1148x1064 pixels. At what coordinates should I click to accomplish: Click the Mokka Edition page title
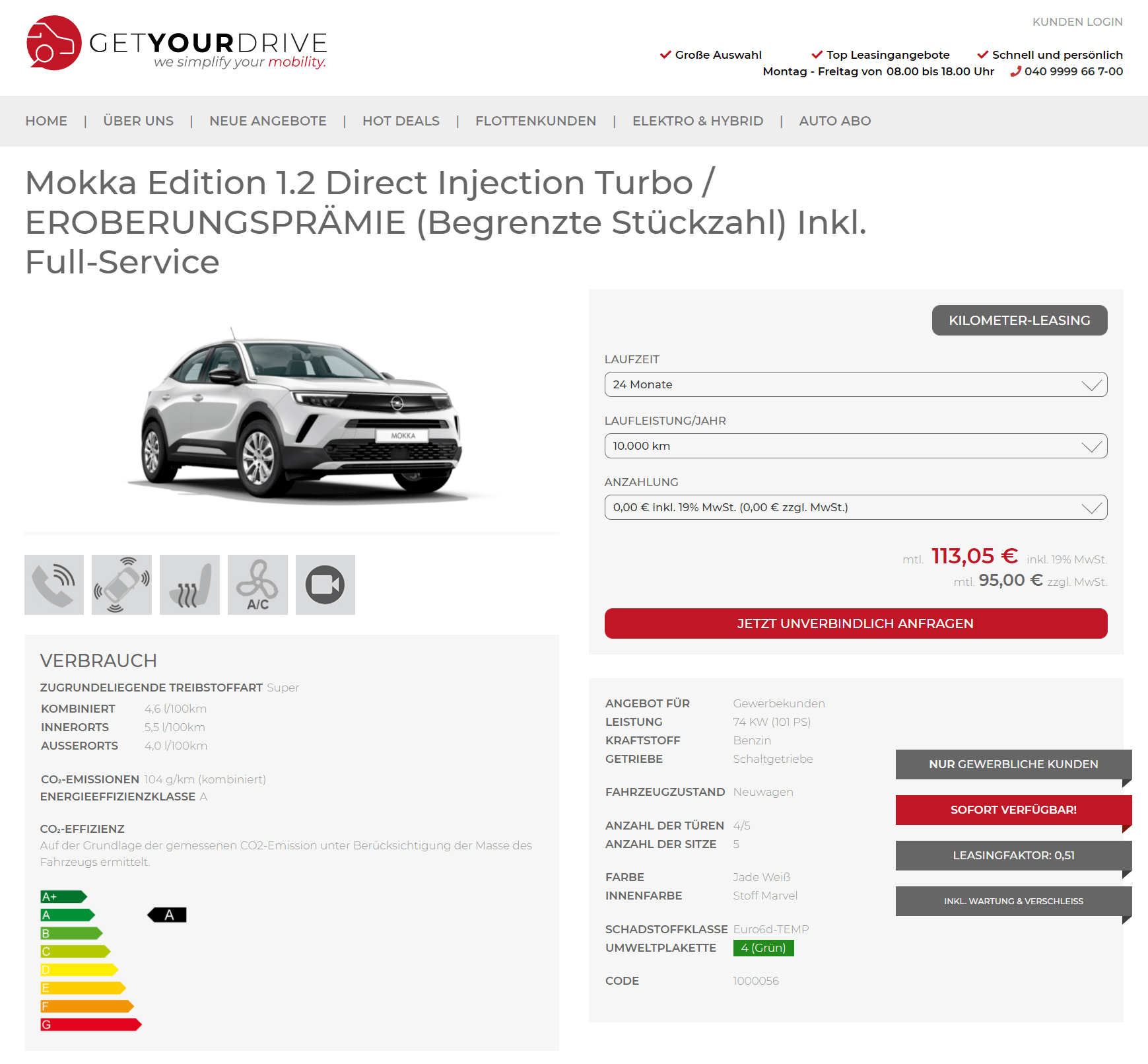pos(446,222)
